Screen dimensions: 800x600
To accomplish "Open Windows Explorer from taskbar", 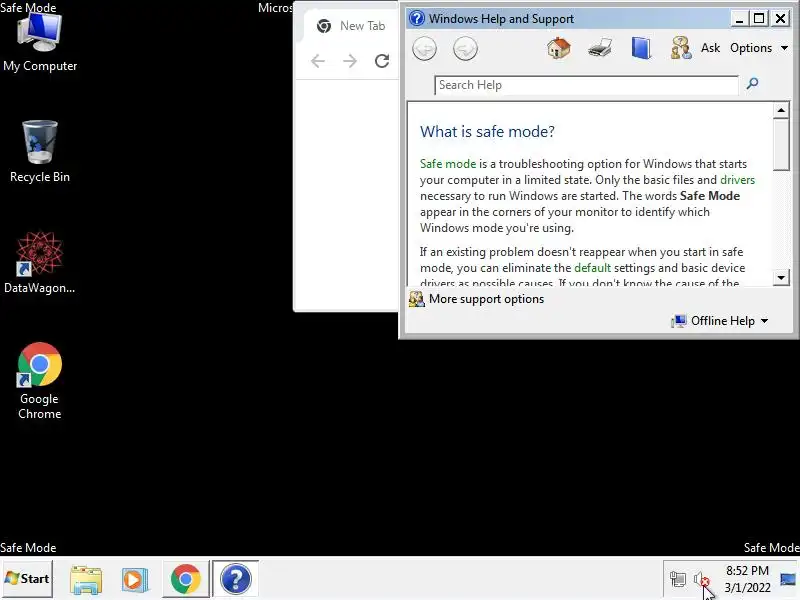I will coord(86,579).
